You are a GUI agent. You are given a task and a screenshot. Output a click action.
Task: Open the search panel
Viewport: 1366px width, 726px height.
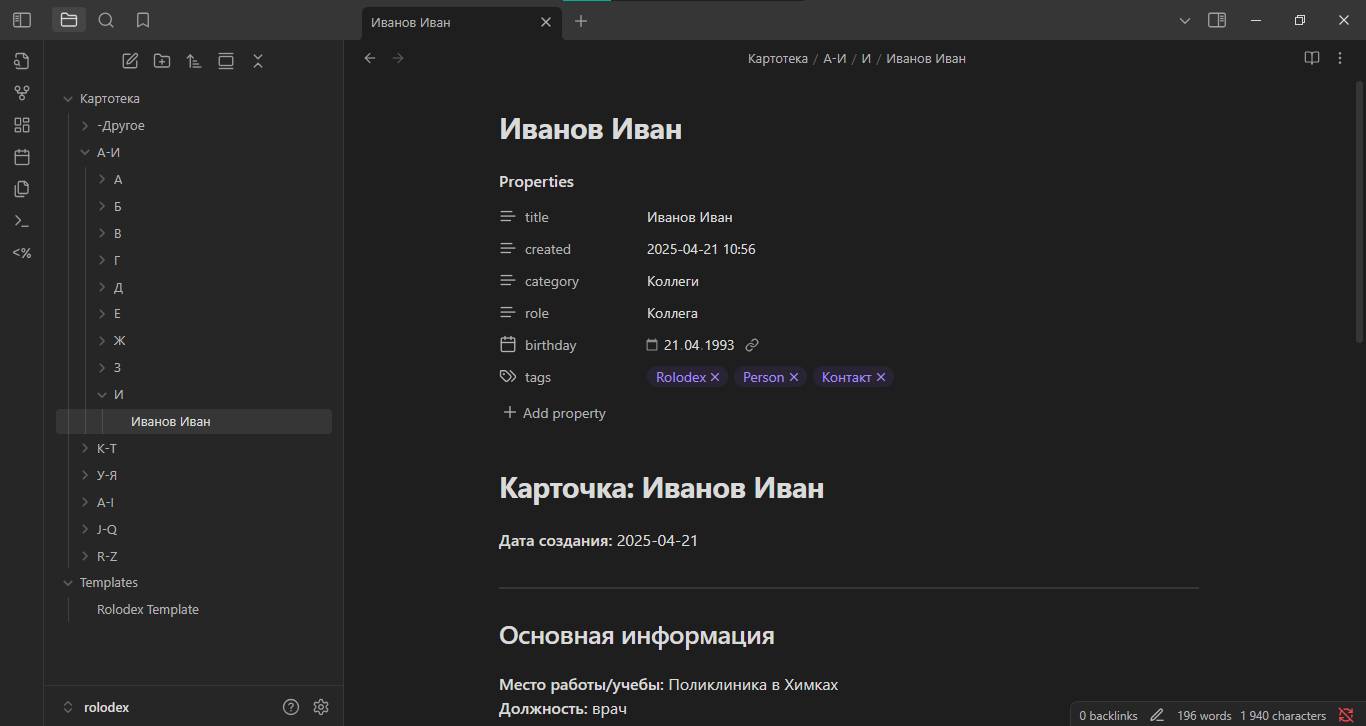(x=106, y=20)
